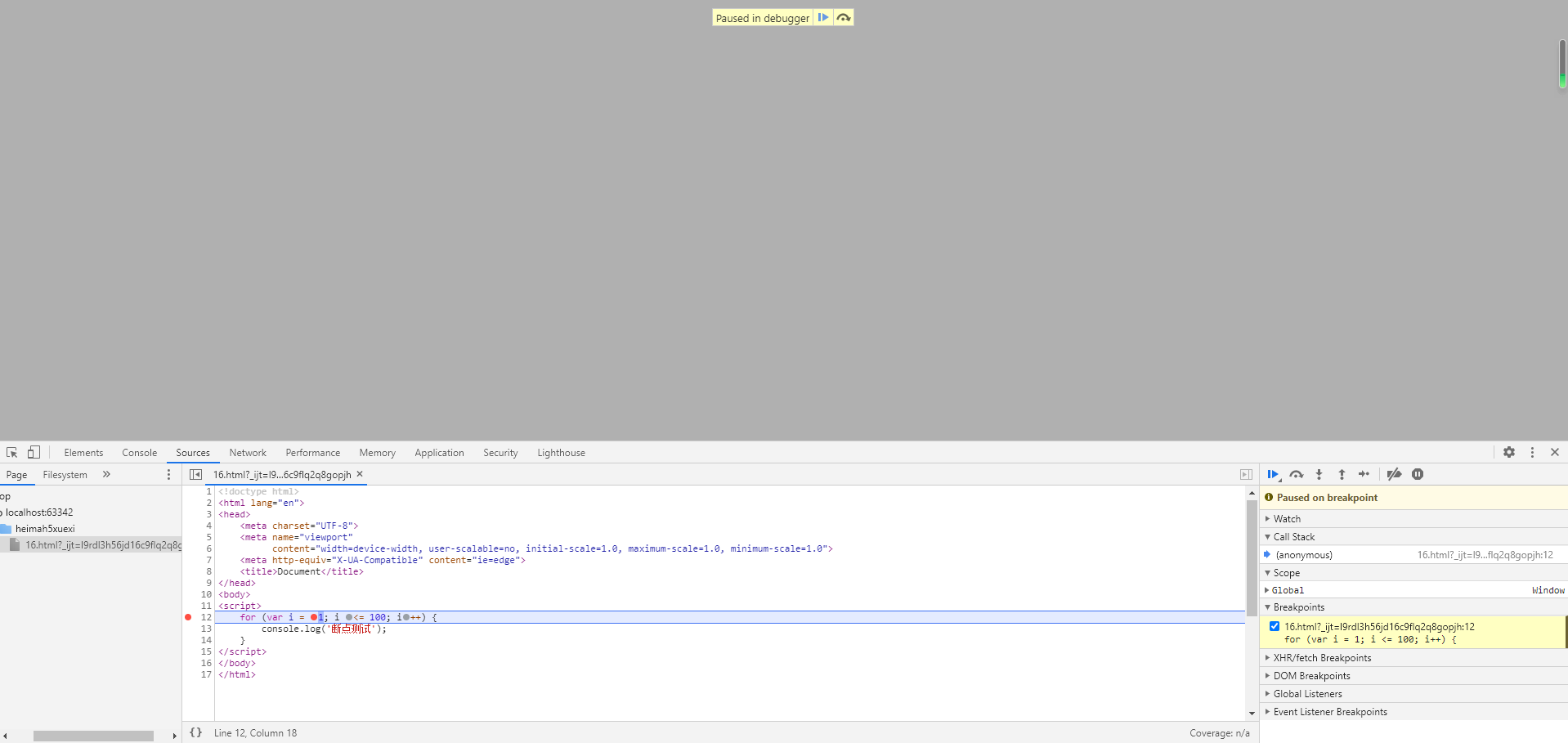Expand the Global scope entry
1568x743 pixels.
click(x=1288, y=590)
